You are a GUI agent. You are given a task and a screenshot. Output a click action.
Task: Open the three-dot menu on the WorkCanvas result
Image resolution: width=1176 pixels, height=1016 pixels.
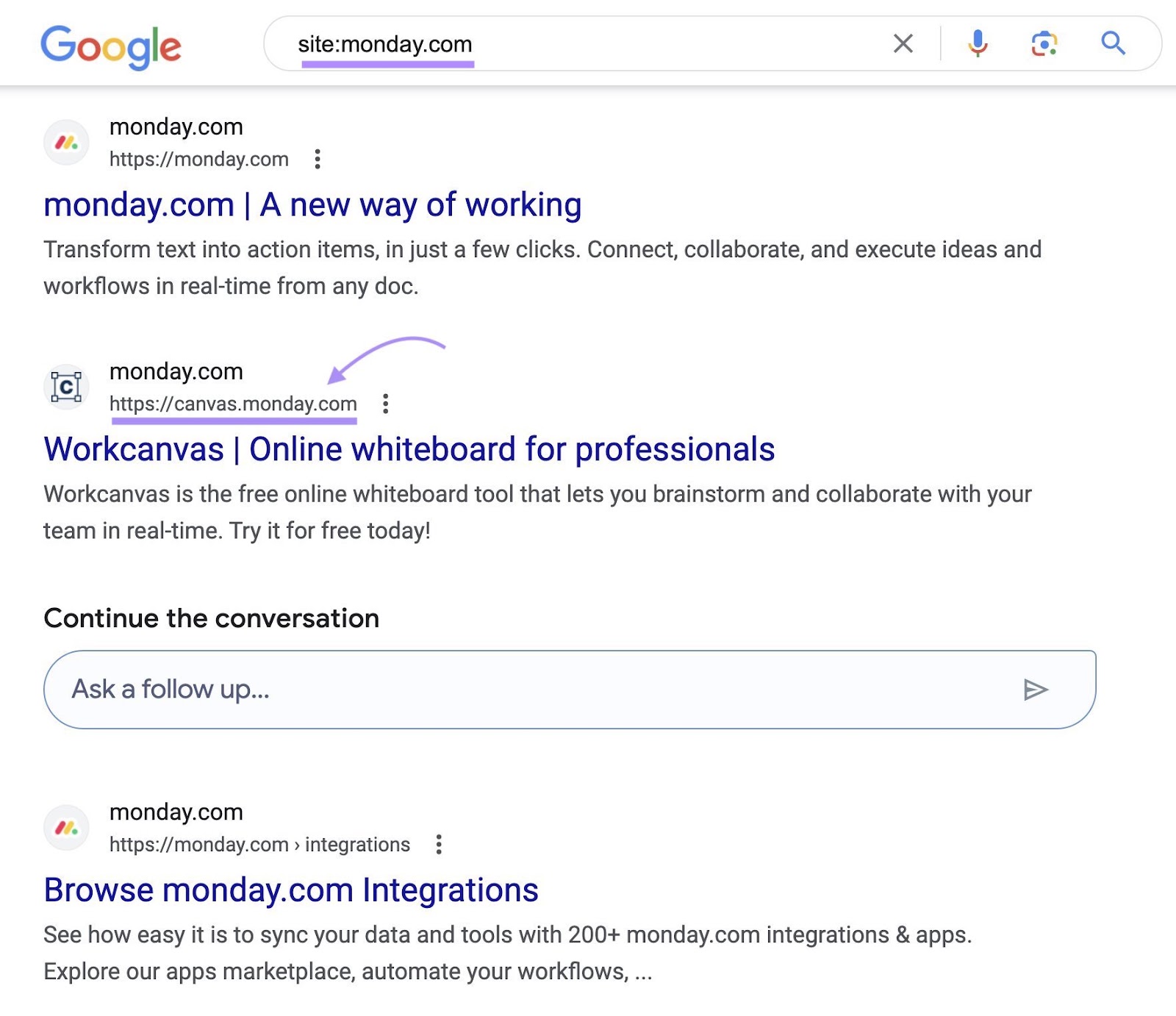coord(385,403)
